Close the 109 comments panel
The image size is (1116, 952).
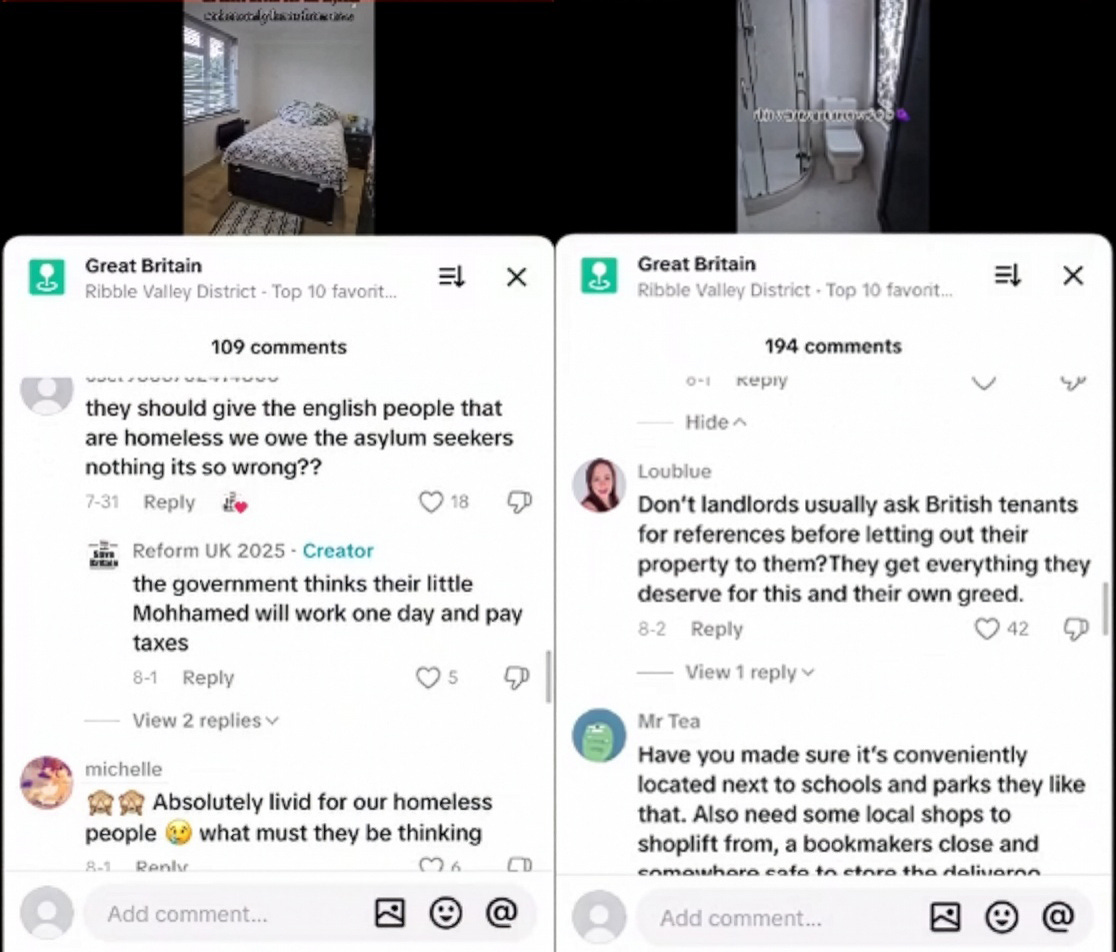pyautogui.click(x=517, y=277)
